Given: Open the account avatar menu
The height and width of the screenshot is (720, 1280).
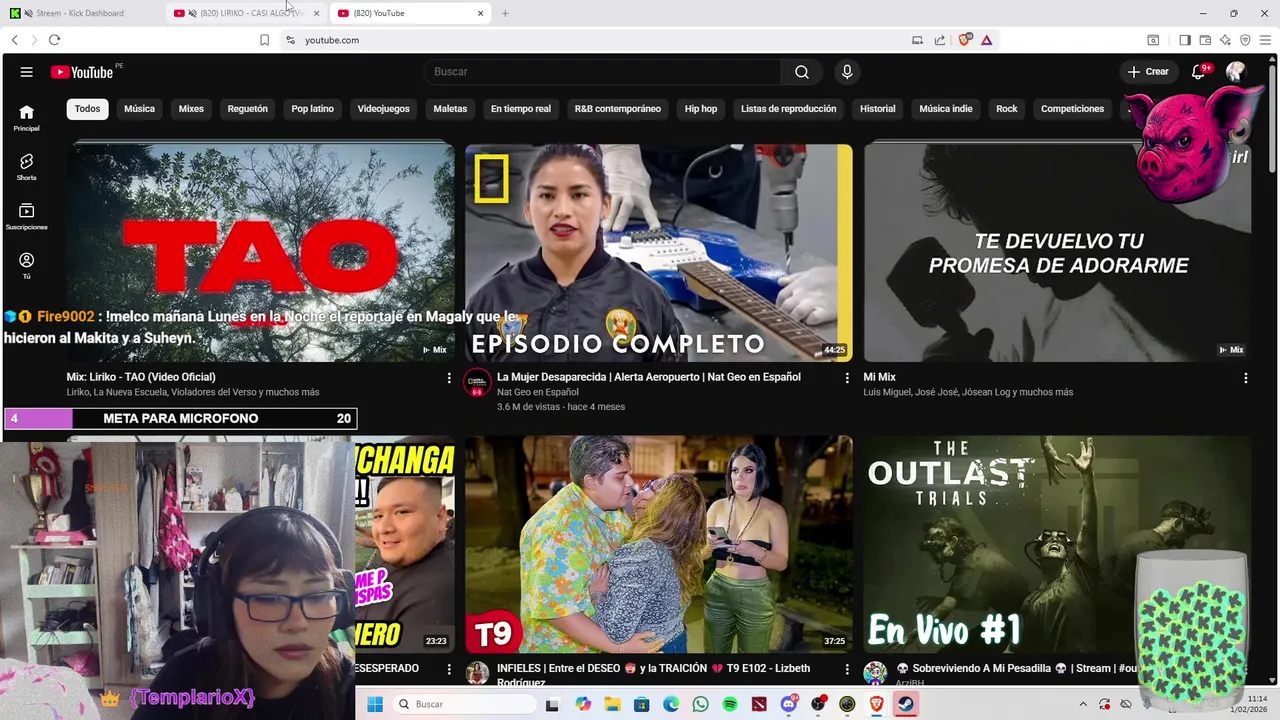Looking at the screenshot, I should coord(1236,72).
